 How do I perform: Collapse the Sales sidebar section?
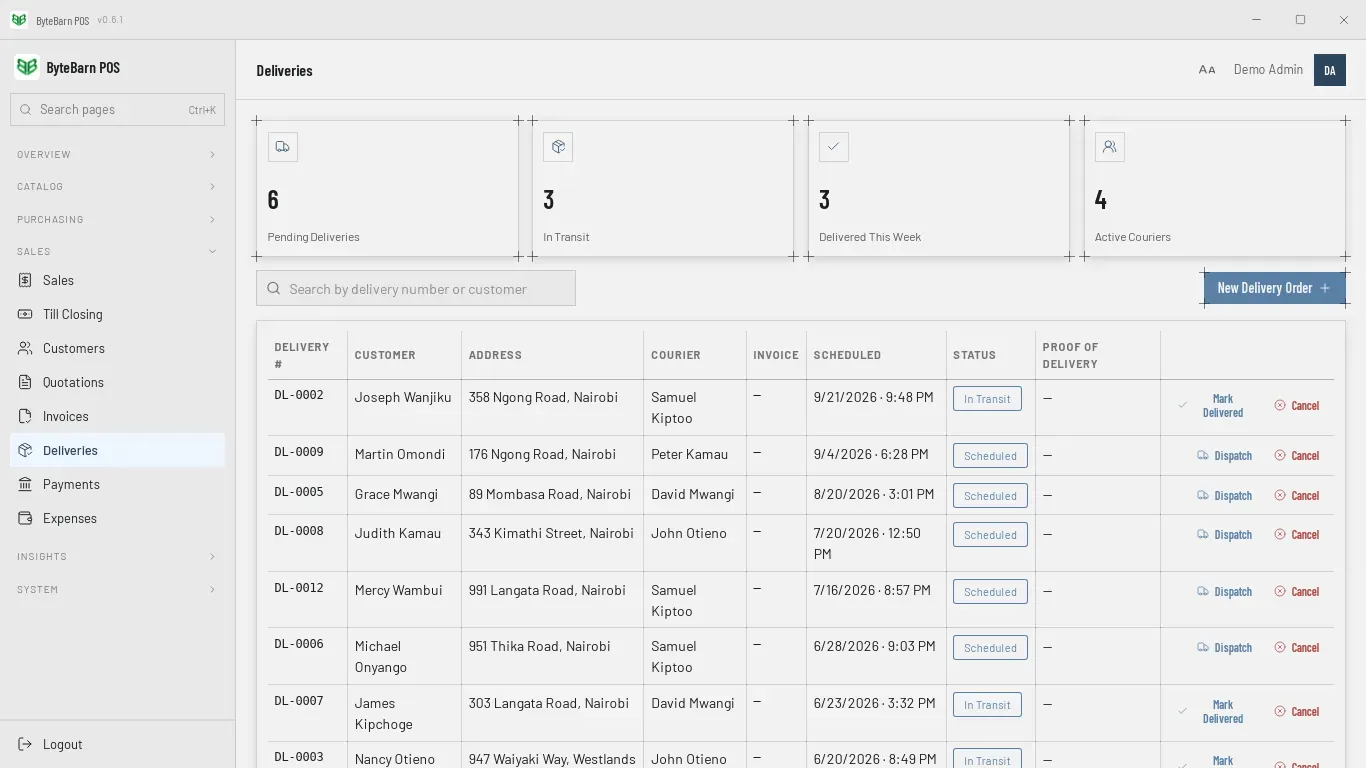[117, 251]
